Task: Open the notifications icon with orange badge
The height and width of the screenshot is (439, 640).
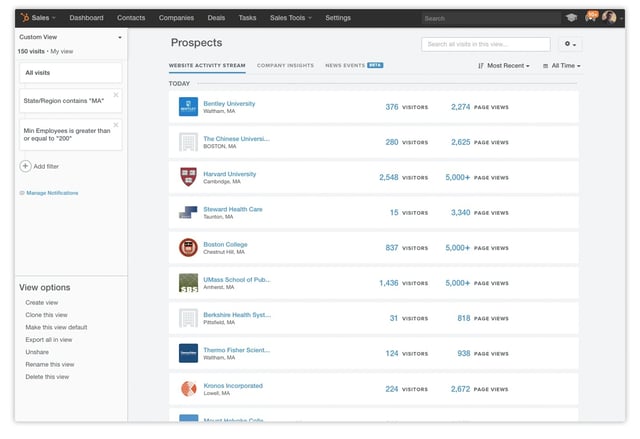Action: click(591, 17)
